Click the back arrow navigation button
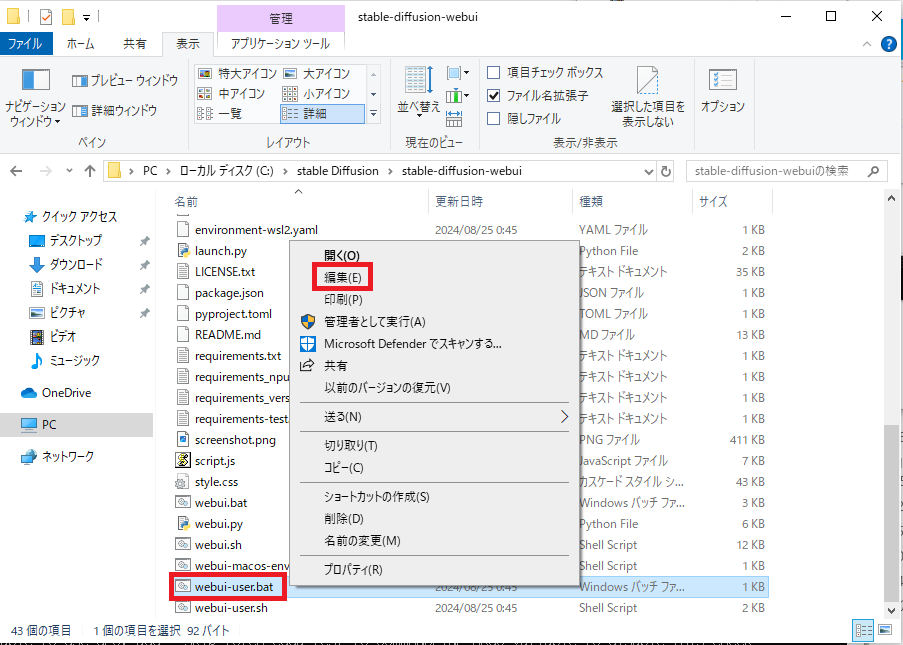 coord(16,171)
